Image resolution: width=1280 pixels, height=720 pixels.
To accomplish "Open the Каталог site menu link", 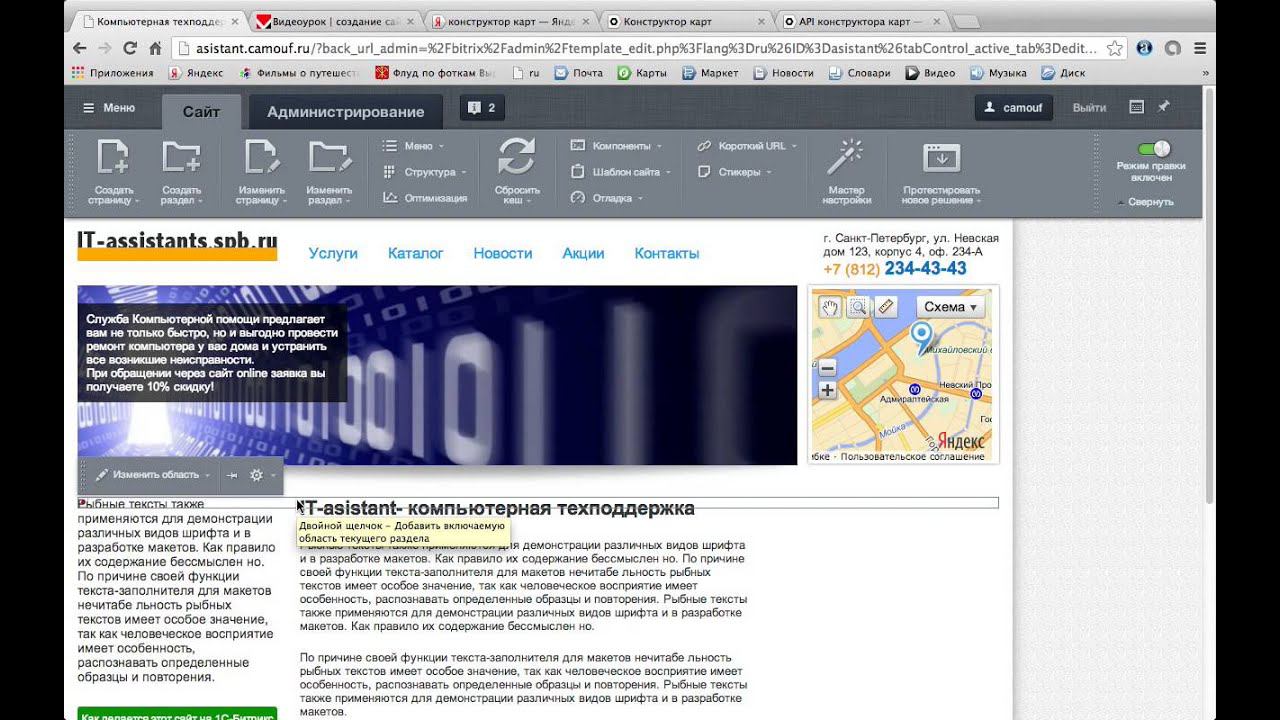I will coord(415,253).
